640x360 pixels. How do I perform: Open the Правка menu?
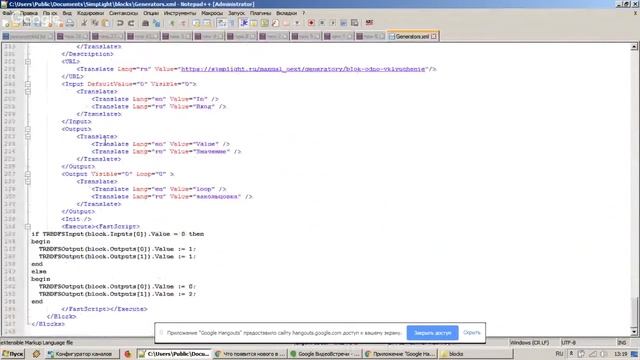point(29,13)
